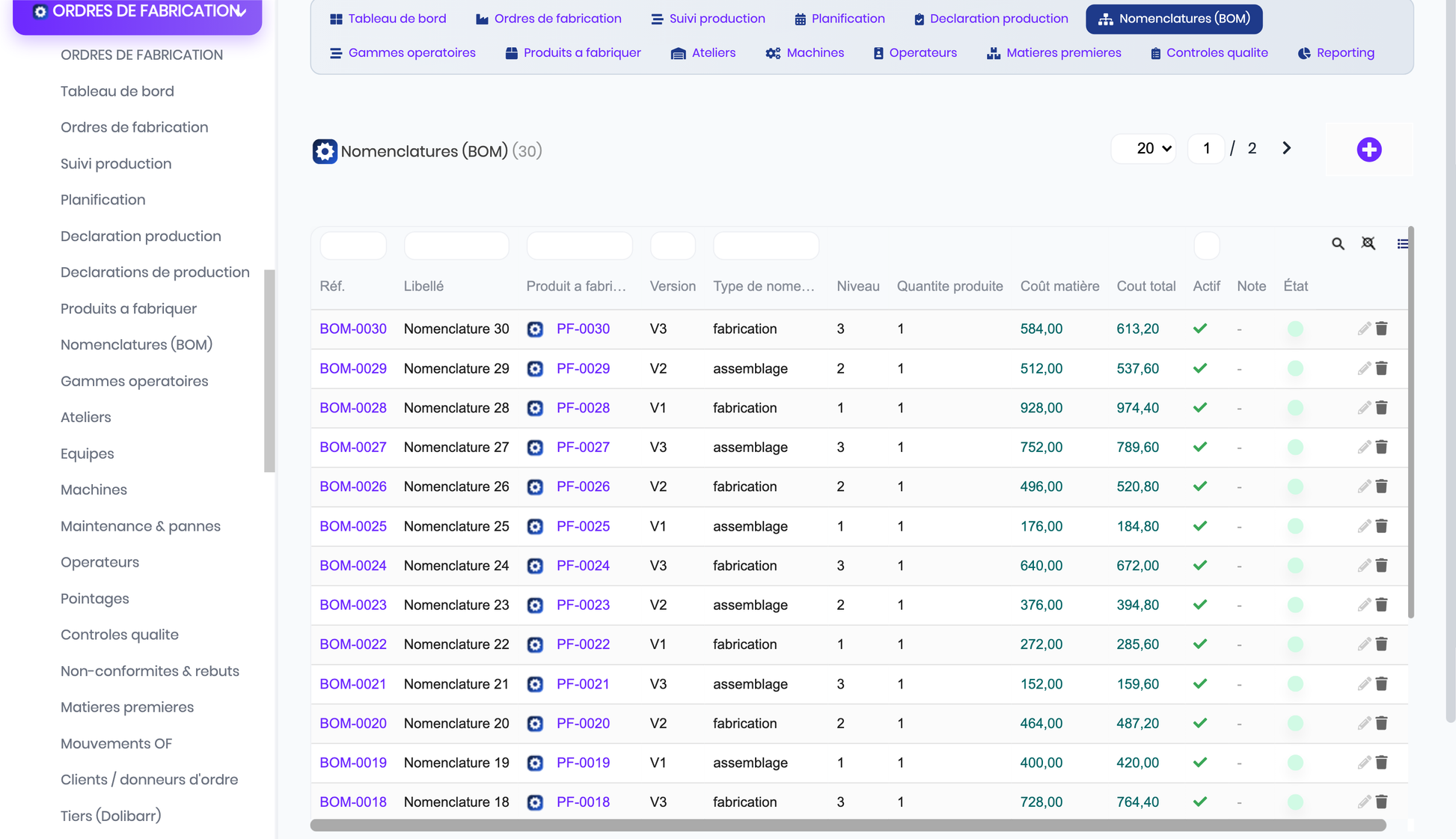Edit BOM-0018 with pencil icon
This screenshot has height=839, width=1456.
coord(1364,802)
